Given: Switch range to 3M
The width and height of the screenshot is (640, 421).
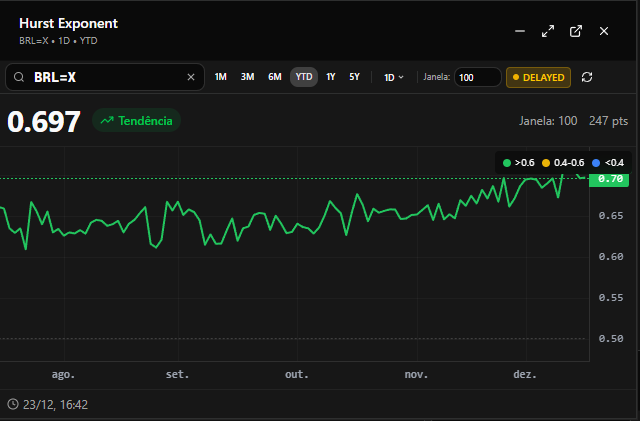Looking at the screenshot, I should tap(247, 77).
